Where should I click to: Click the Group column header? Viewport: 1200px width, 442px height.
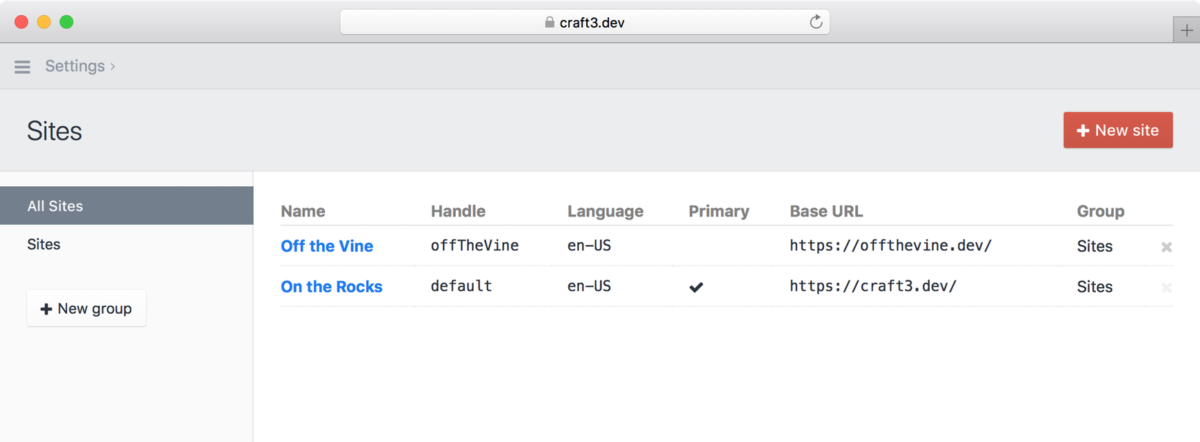click(x=1101, y=211)
